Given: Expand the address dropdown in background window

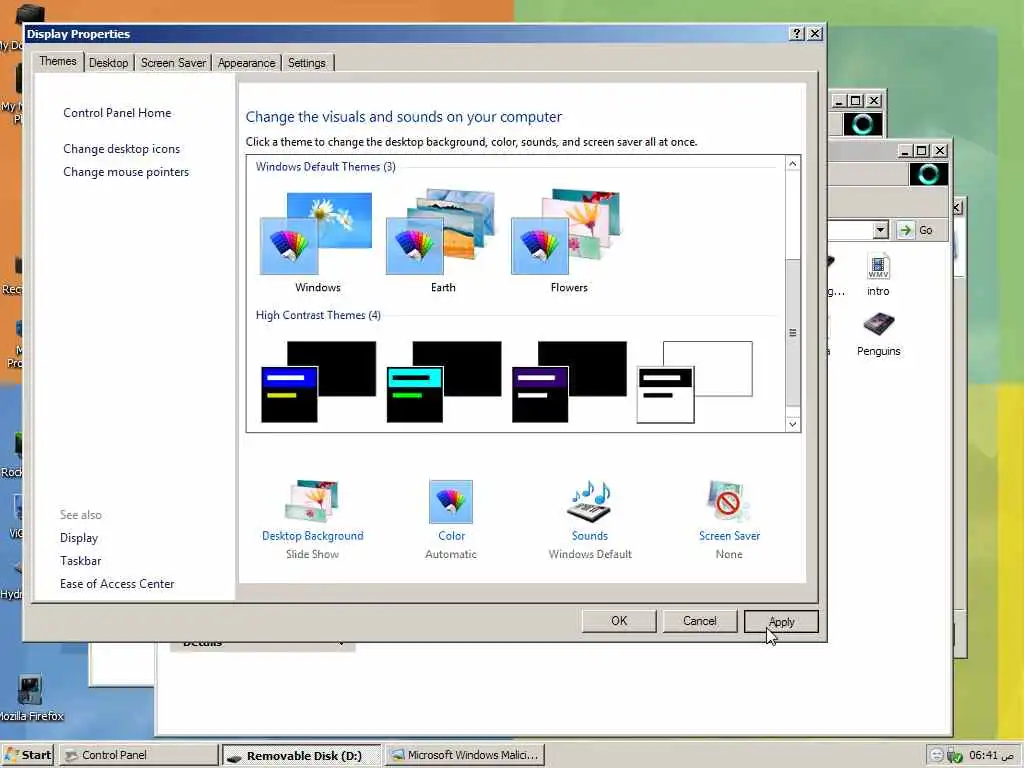Looking at the screenshot, I should pos(880,230).
